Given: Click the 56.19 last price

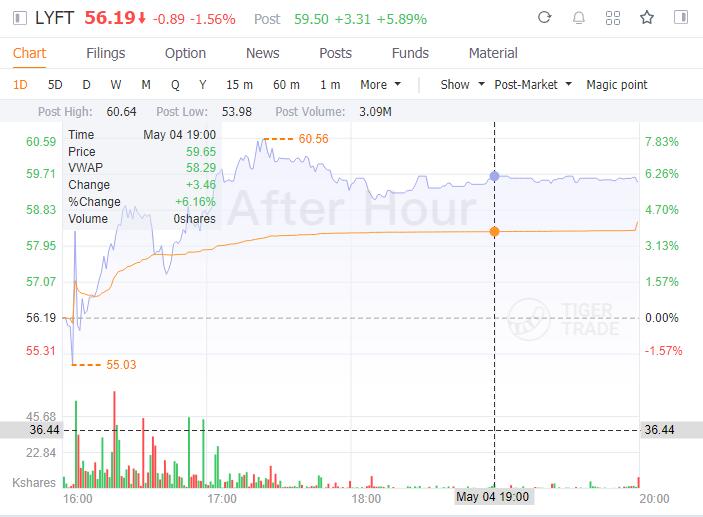Looking at the screenshot, I should tap(109, 18).
